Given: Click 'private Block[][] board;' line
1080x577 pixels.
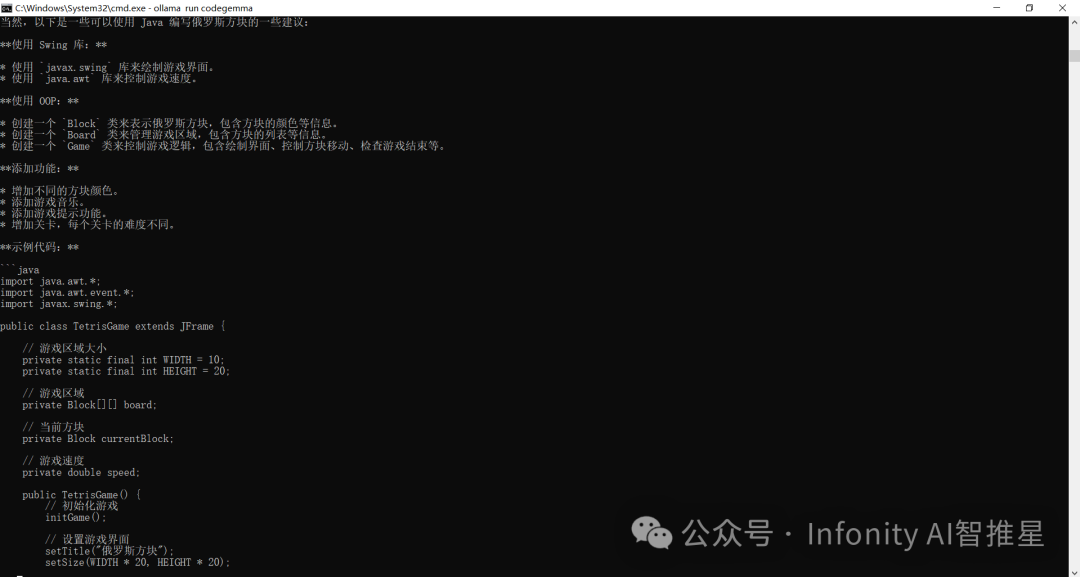Looking at the screenshot, I should (x=90, y=405).
